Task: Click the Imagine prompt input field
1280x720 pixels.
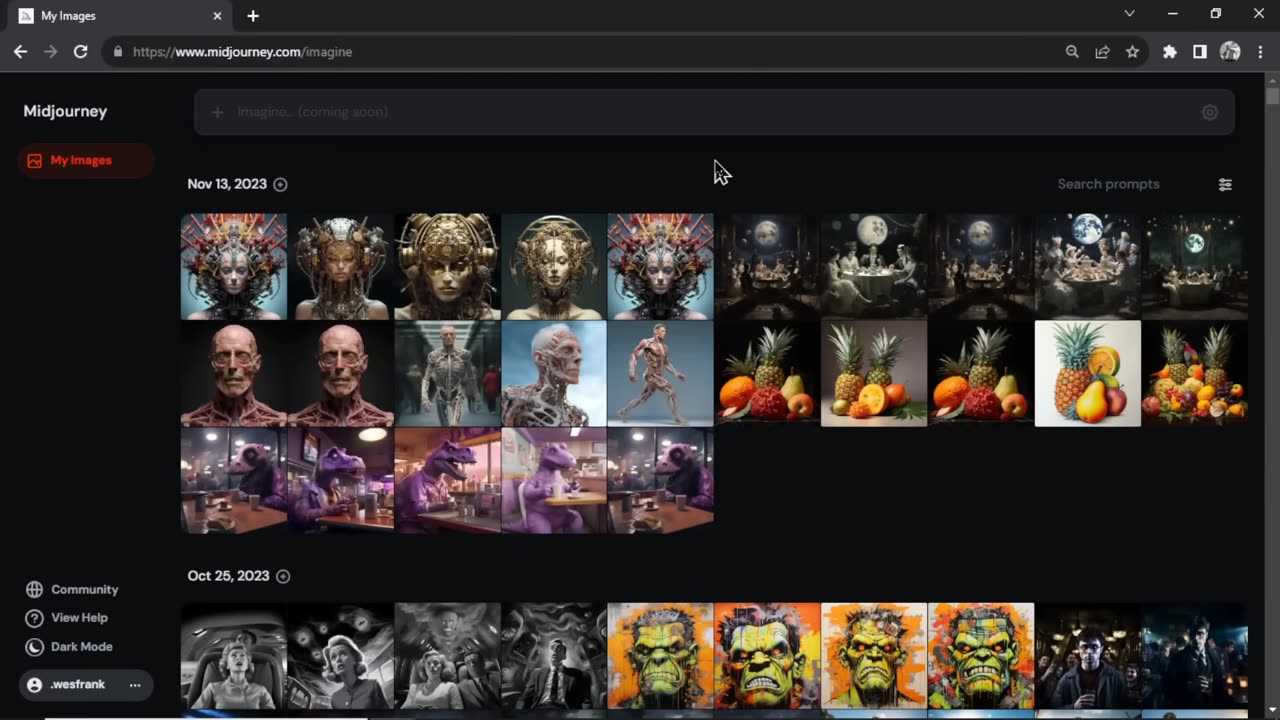Action: click(714, 112)
